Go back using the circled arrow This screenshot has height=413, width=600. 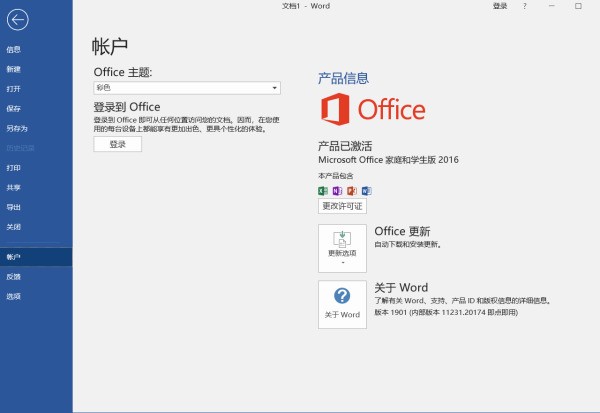point(18,20)
